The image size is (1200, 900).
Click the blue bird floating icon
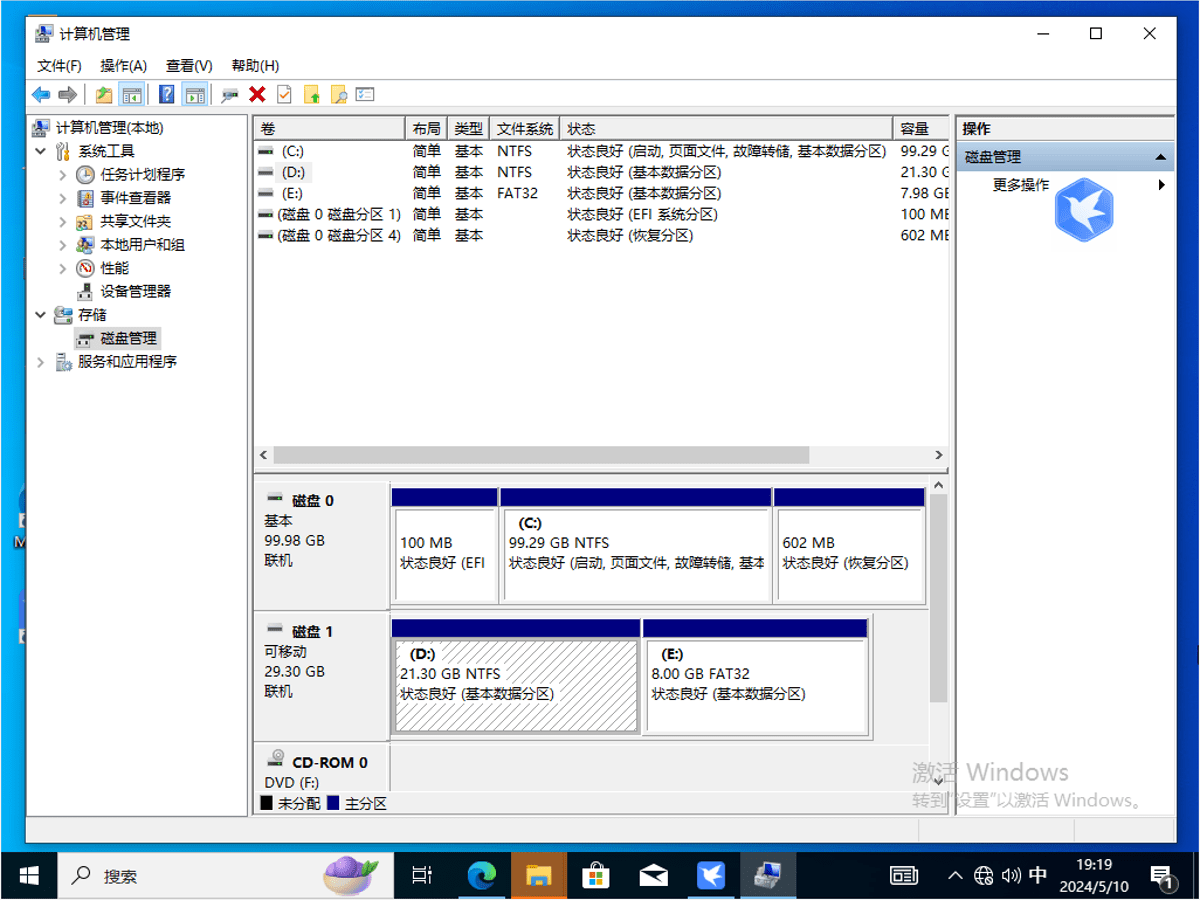coord(1084,210)
